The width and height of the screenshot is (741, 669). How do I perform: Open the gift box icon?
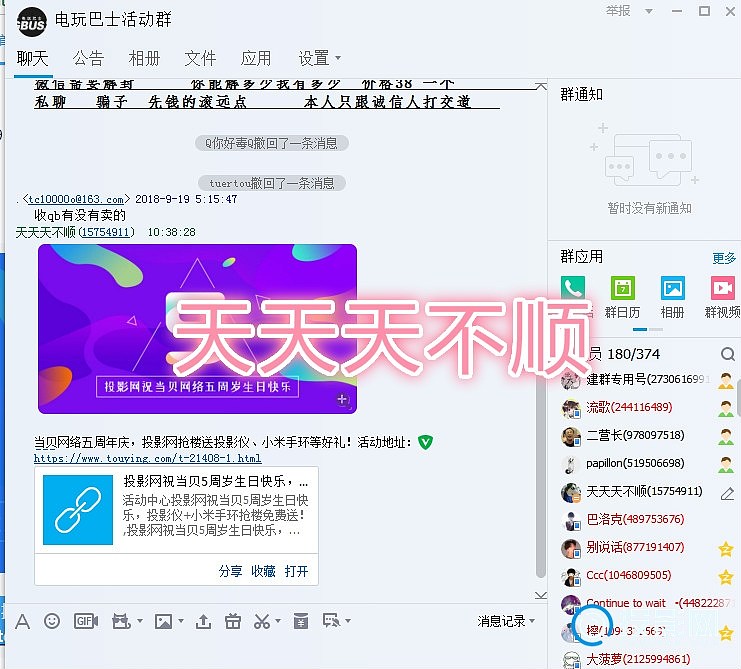[233, 621]
